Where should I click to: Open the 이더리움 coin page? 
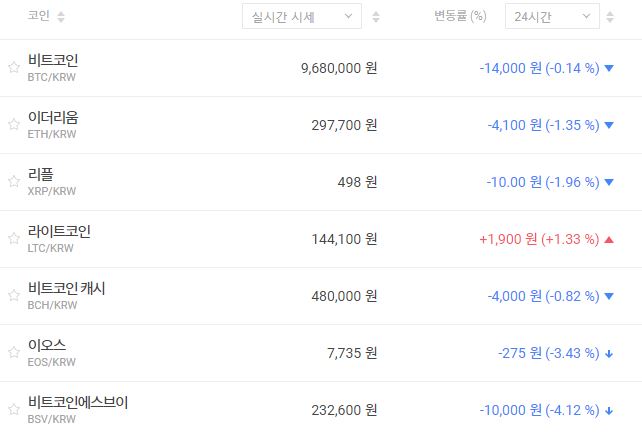pyautogui.click(x=53, y=118)
